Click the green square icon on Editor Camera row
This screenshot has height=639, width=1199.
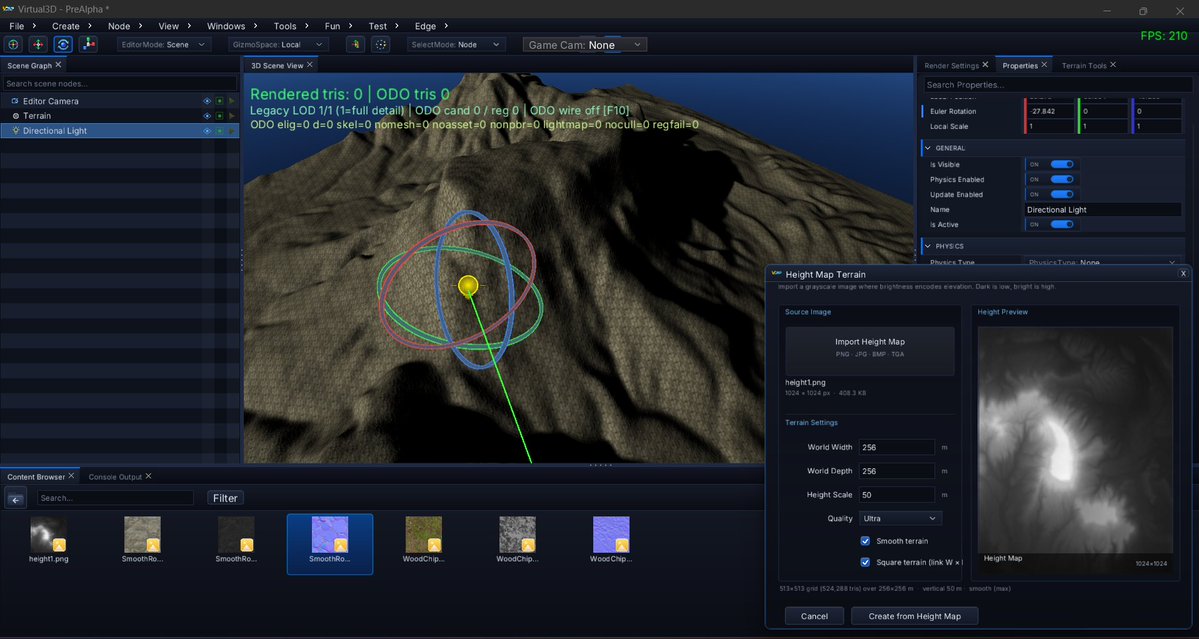pyautogui.click(x=219, y=101)
